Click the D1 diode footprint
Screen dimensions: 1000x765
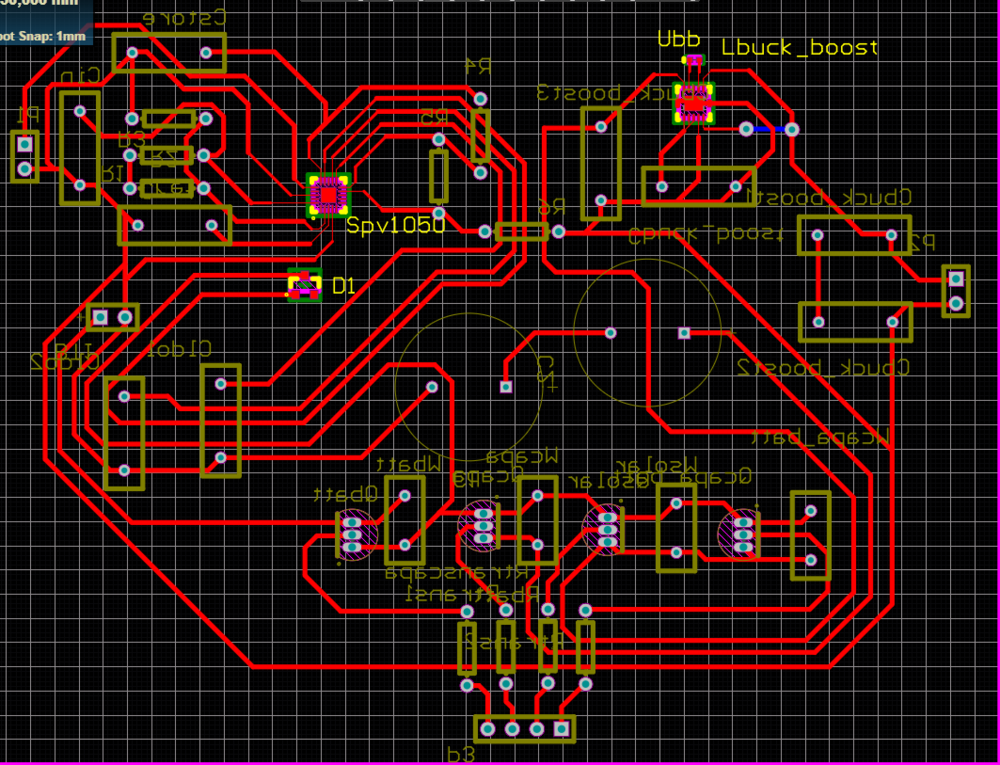[304, 285]
